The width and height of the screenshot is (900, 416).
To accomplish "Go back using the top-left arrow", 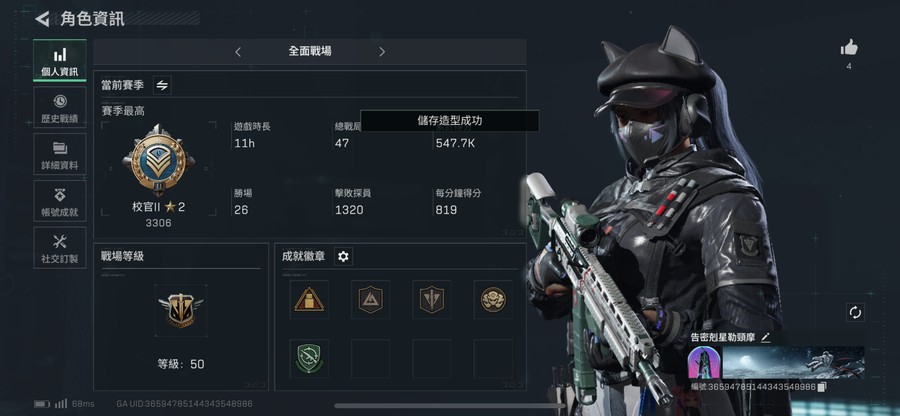I will [x=42, y=19].
